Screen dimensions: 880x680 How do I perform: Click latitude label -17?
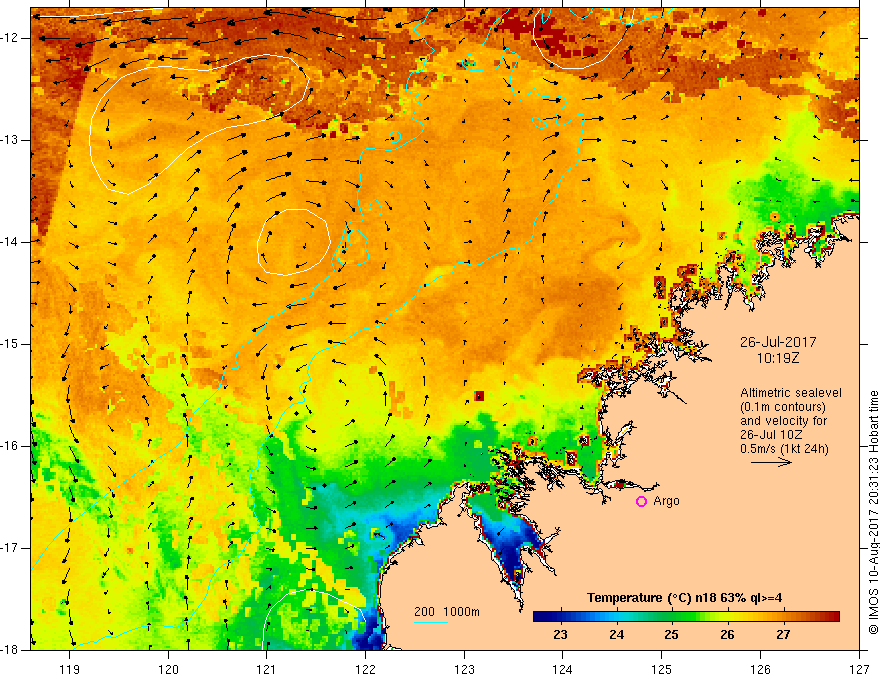tap(10, 548)
